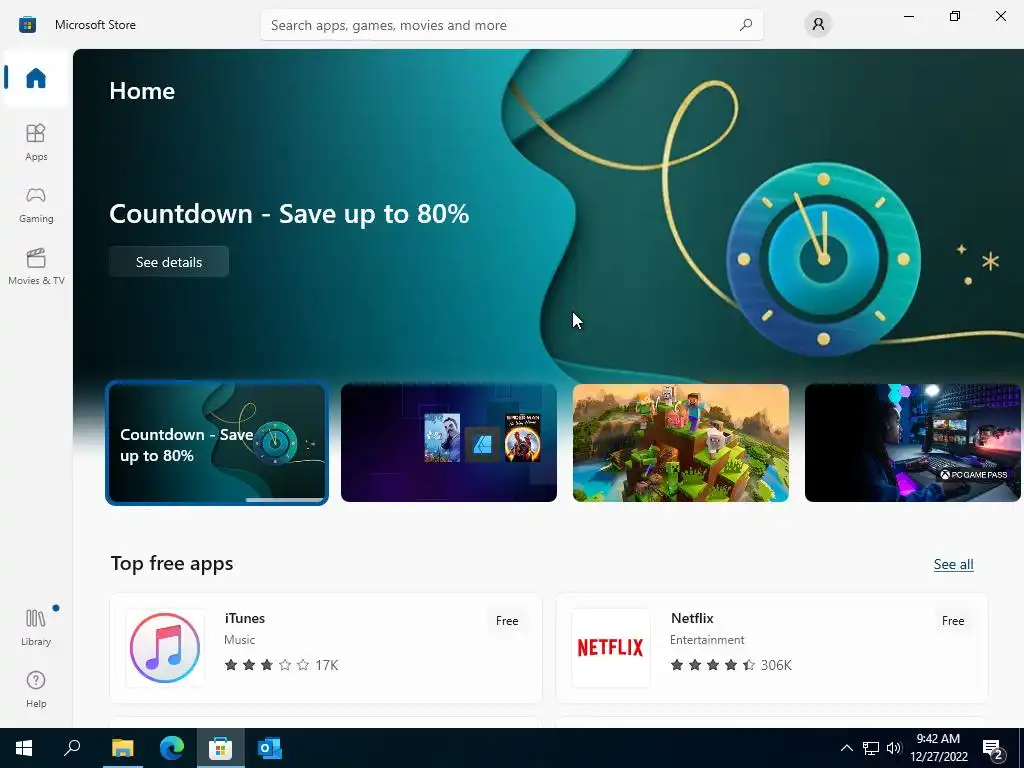1024x768 pixels.
Task: Click the taskbar clock showing 9:42 AM
Action: click(x=938, y=748)
